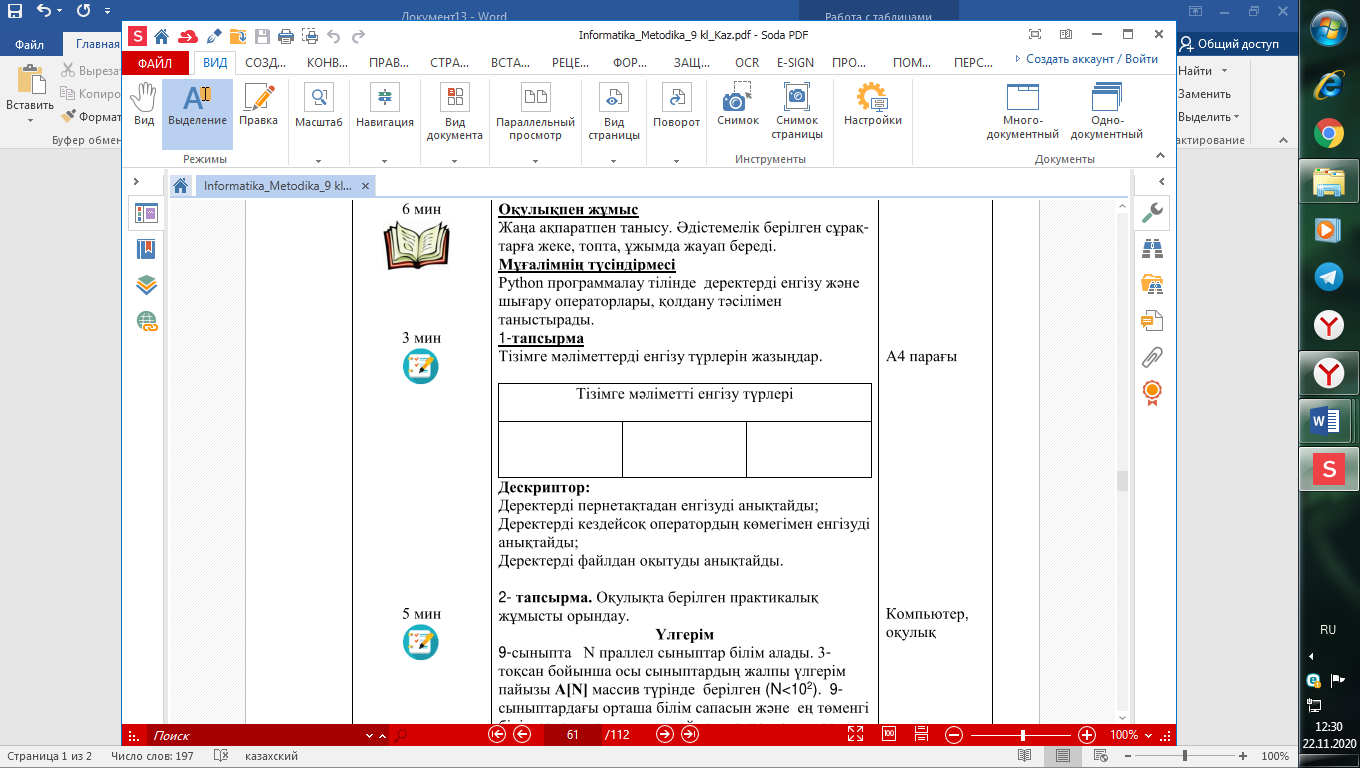Go to the next page arrow
Screen dimensions: 1360x768
point(665,735)
